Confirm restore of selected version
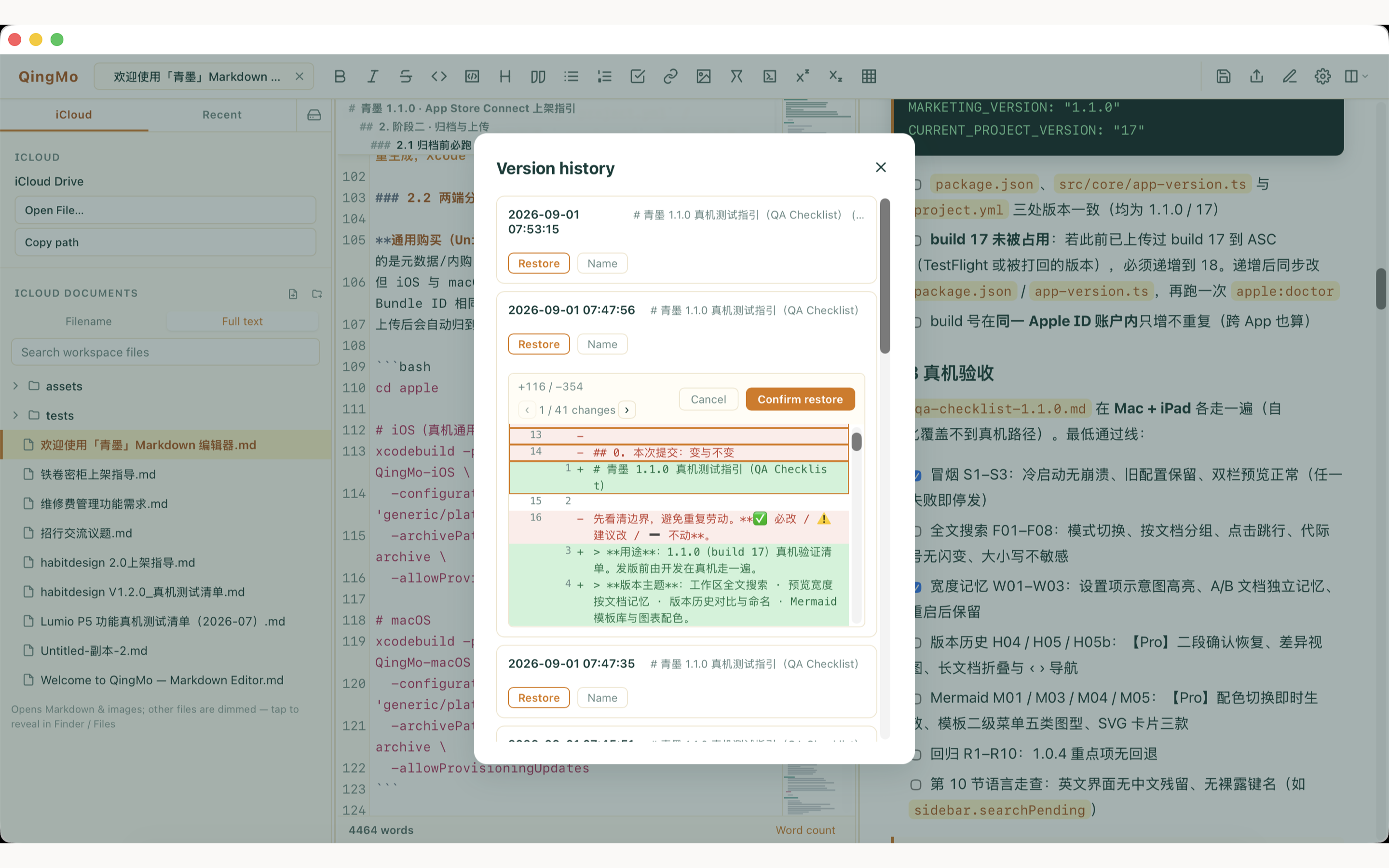Image resolution: width=1389 pixels, height=868 pixels. (800, 399)
